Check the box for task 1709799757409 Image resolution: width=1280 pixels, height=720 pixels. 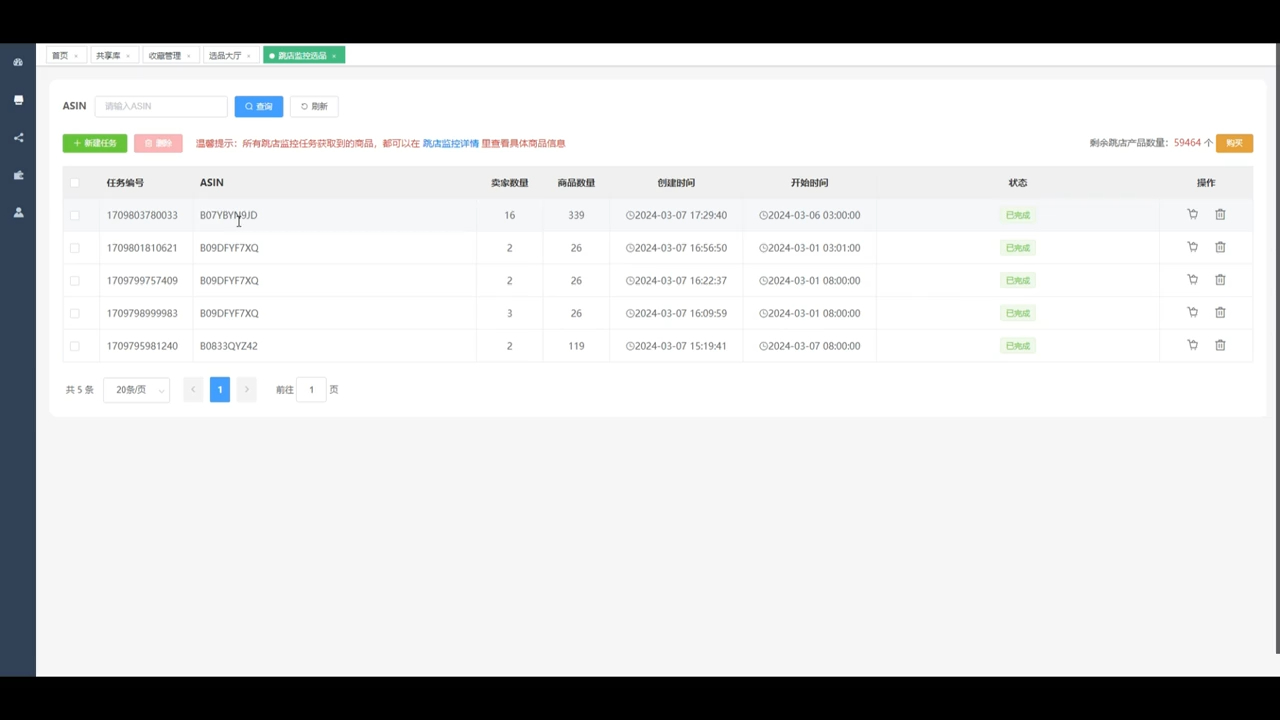(74, 281)
